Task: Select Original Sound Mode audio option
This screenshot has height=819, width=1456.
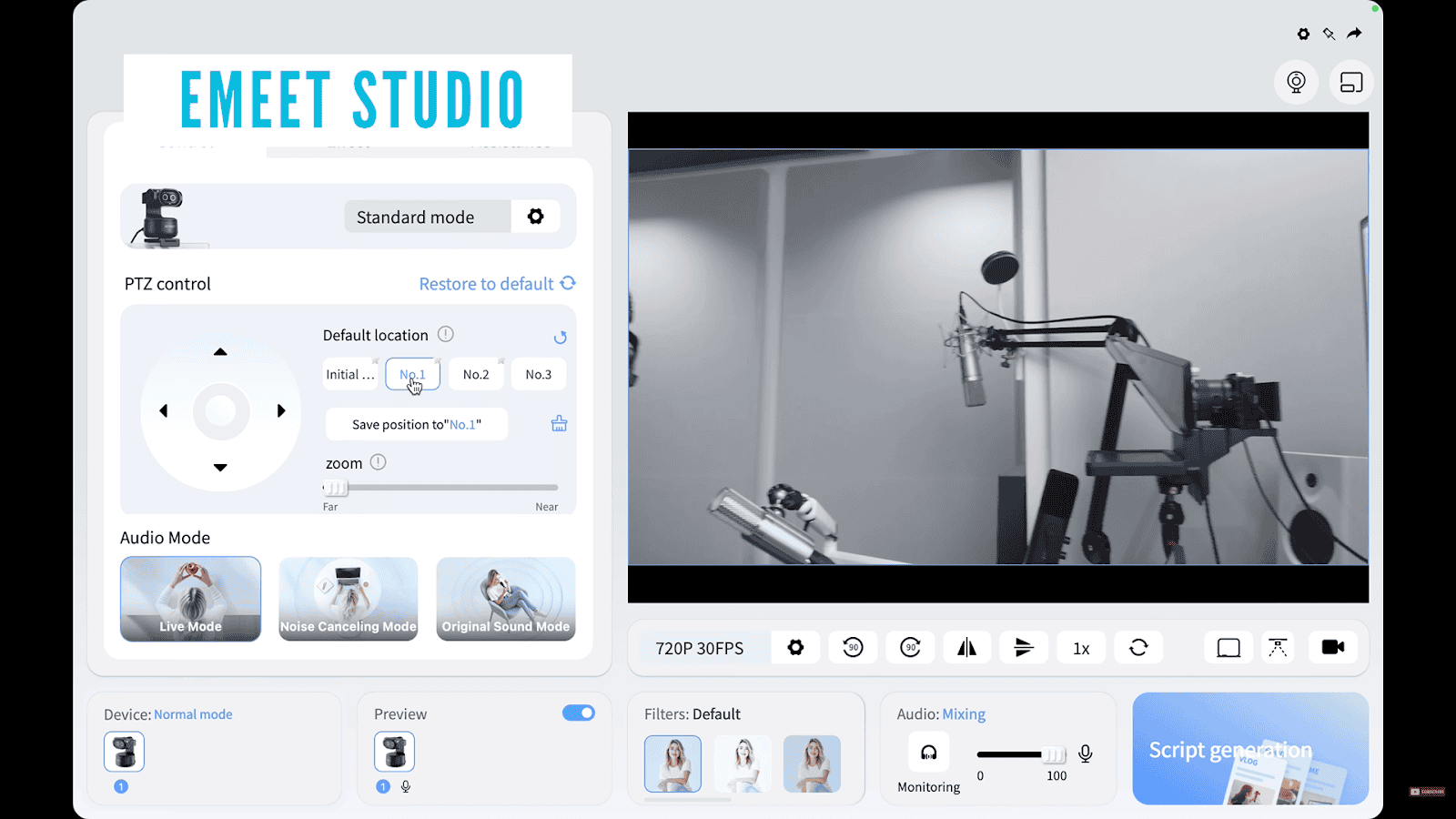Action: click(x=506, y=599)
